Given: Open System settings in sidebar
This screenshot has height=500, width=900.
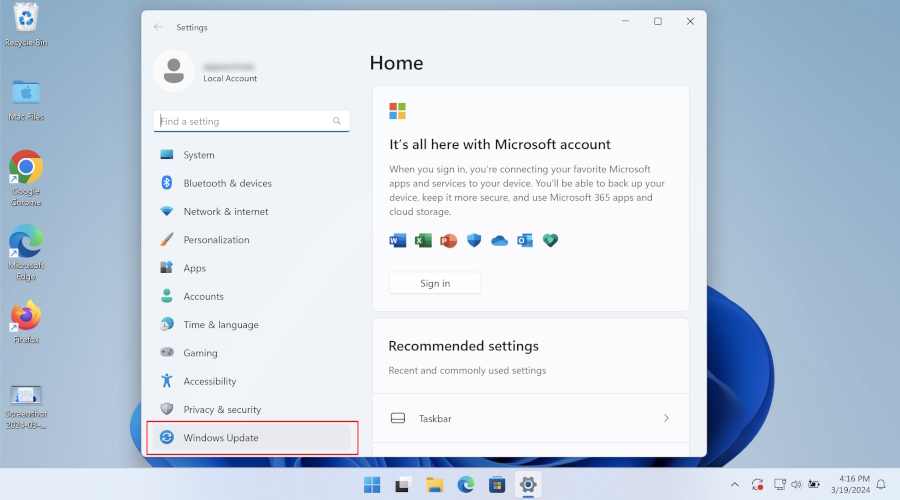Looking at the screenshot, I should click(x=251, y=155).
